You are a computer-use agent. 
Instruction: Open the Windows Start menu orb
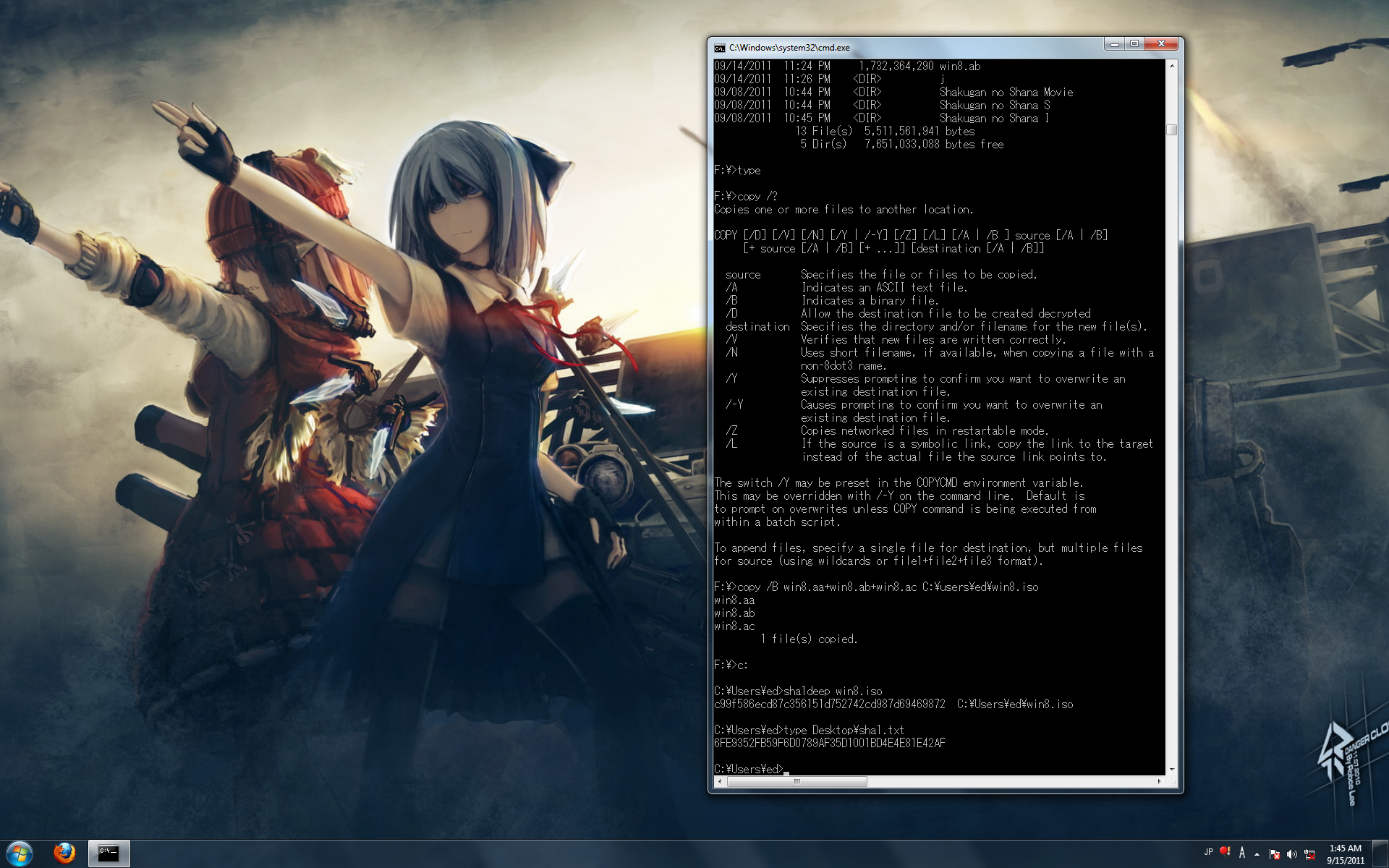(x=19, y=854)
